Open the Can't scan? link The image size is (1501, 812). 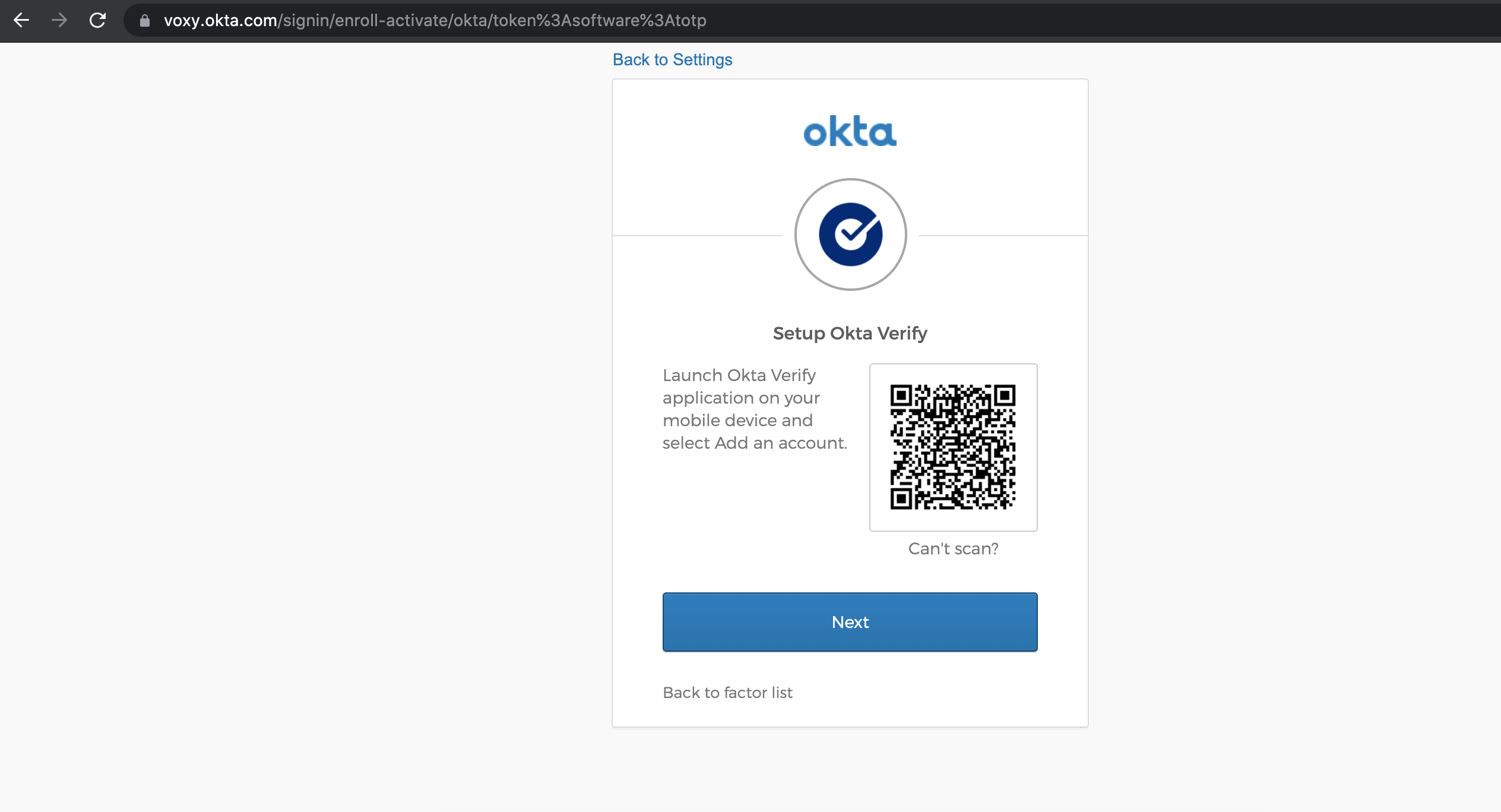[953, 548]
